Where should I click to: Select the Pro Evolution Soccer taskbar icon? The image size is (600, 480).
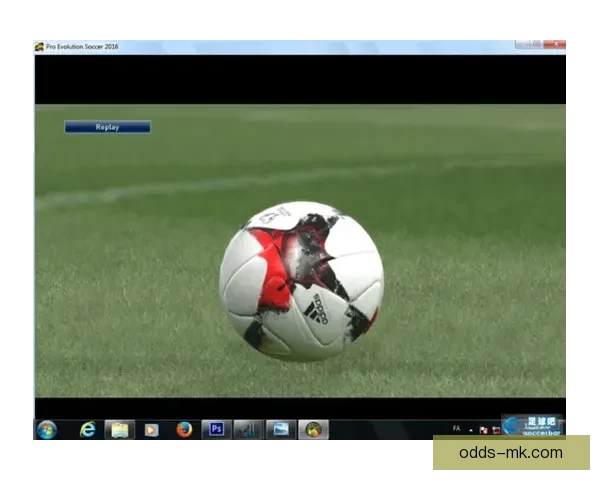(313, 429)
